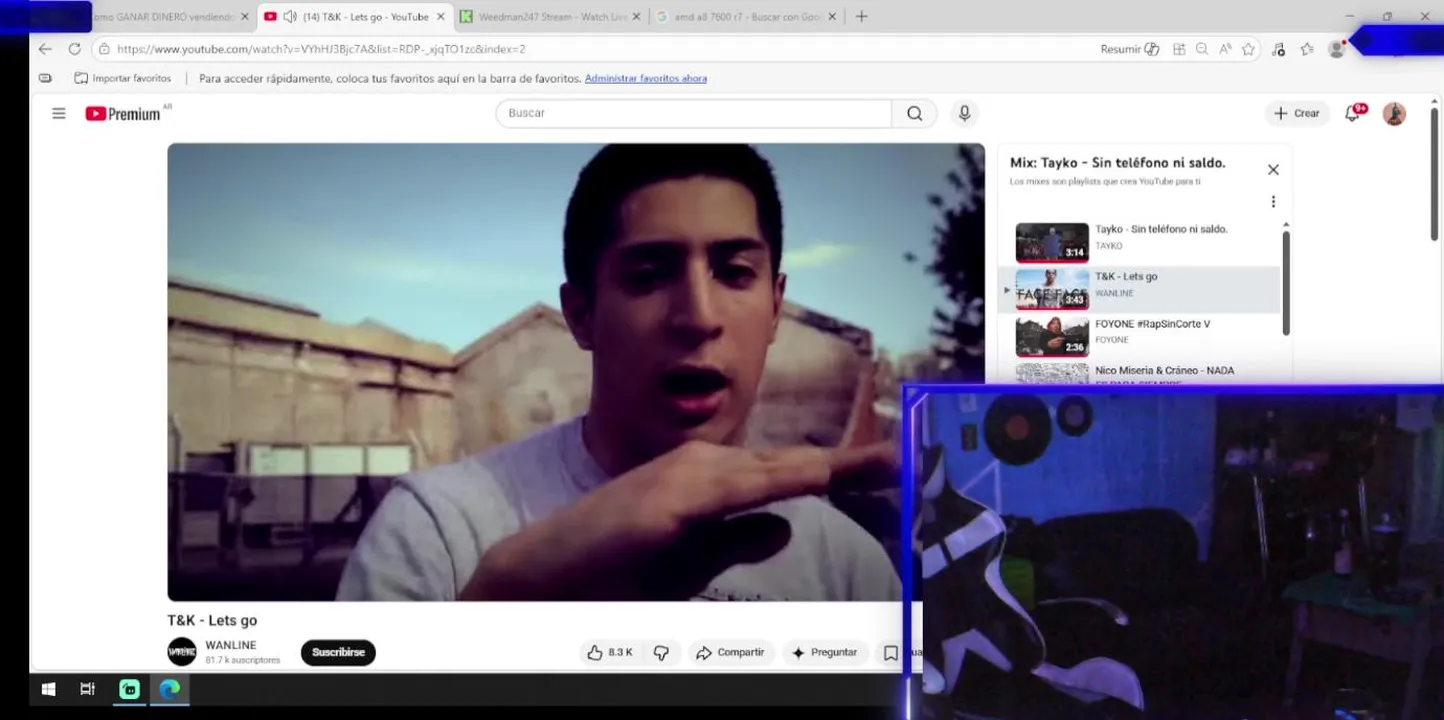Click the zoom magnifier icon in address bar
Screen dimensions: 1444x720
1202,49
